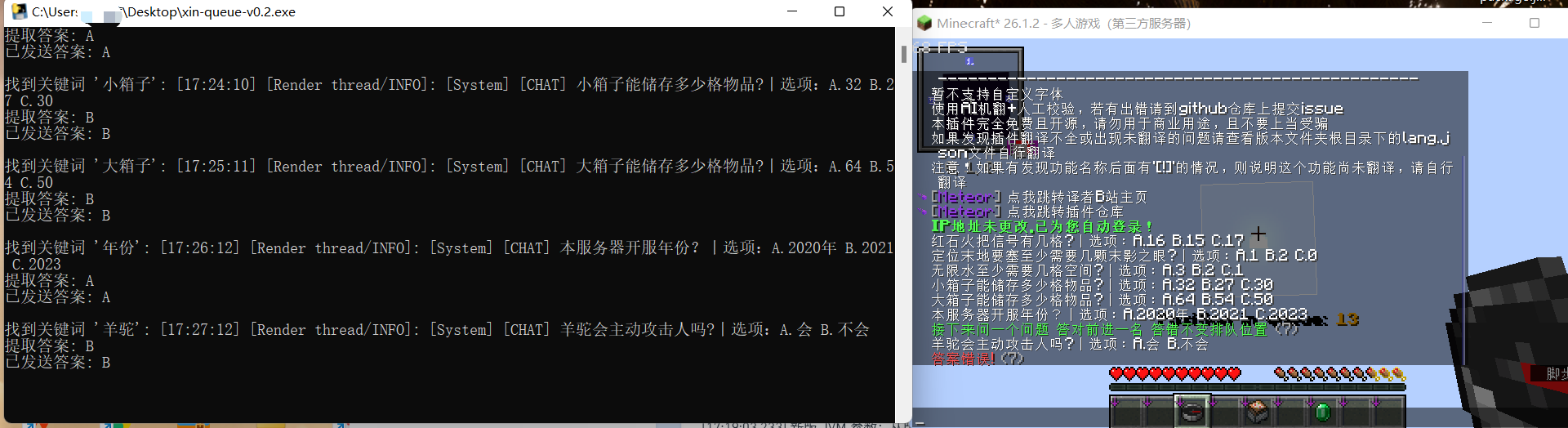Click chat line 本服务器开服年份 in Minecraft

(1119, 314)
